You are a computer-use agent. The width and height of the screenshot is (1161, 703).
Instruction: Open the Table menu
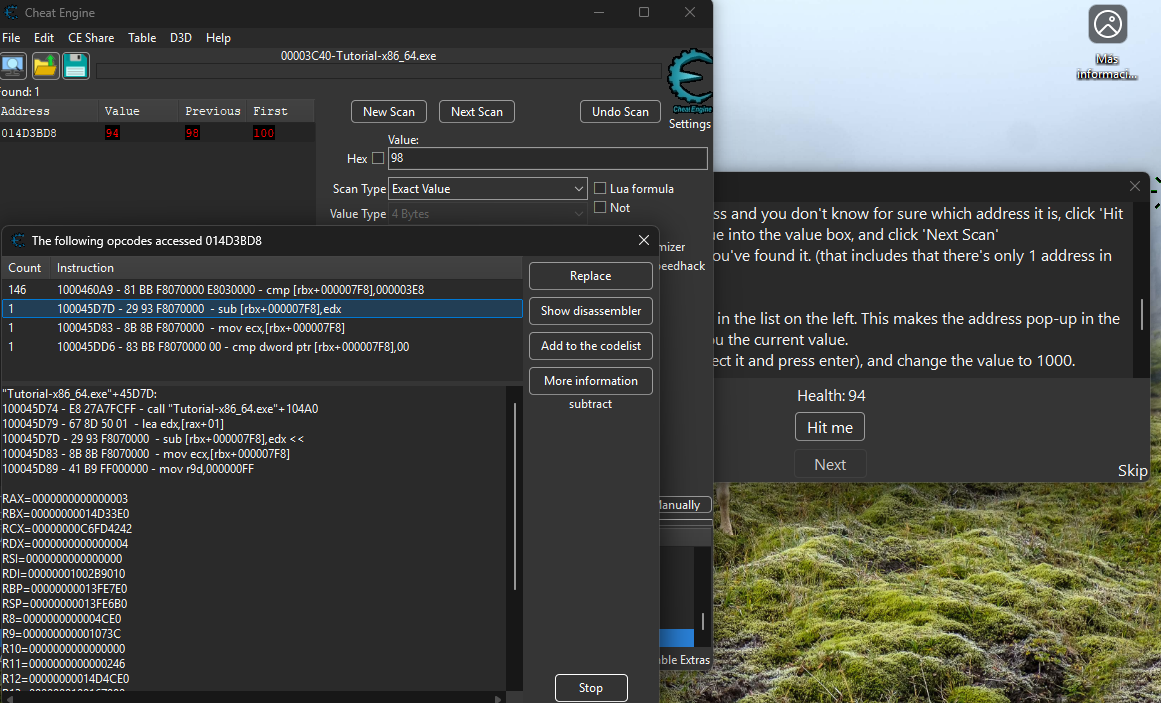click(x=142, y=38)
